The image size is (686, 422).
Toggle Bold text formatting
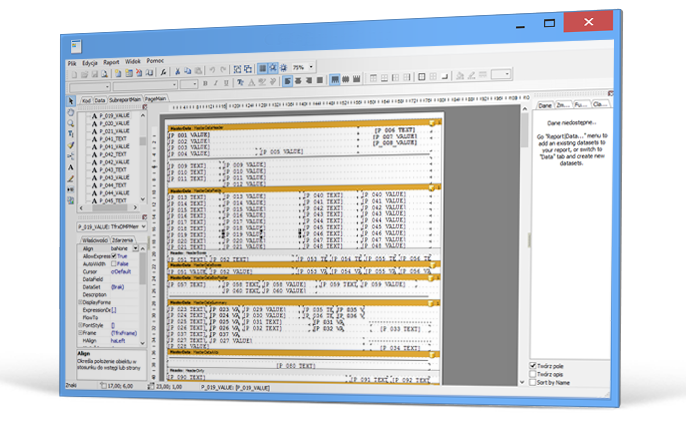pos(204,84)
